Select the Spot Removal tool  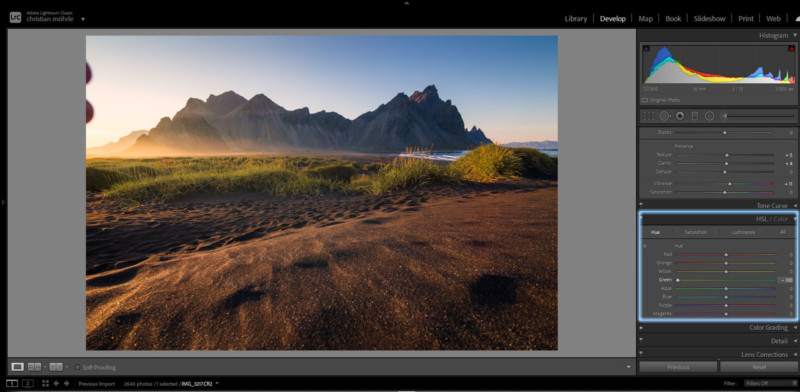point(664,116)
